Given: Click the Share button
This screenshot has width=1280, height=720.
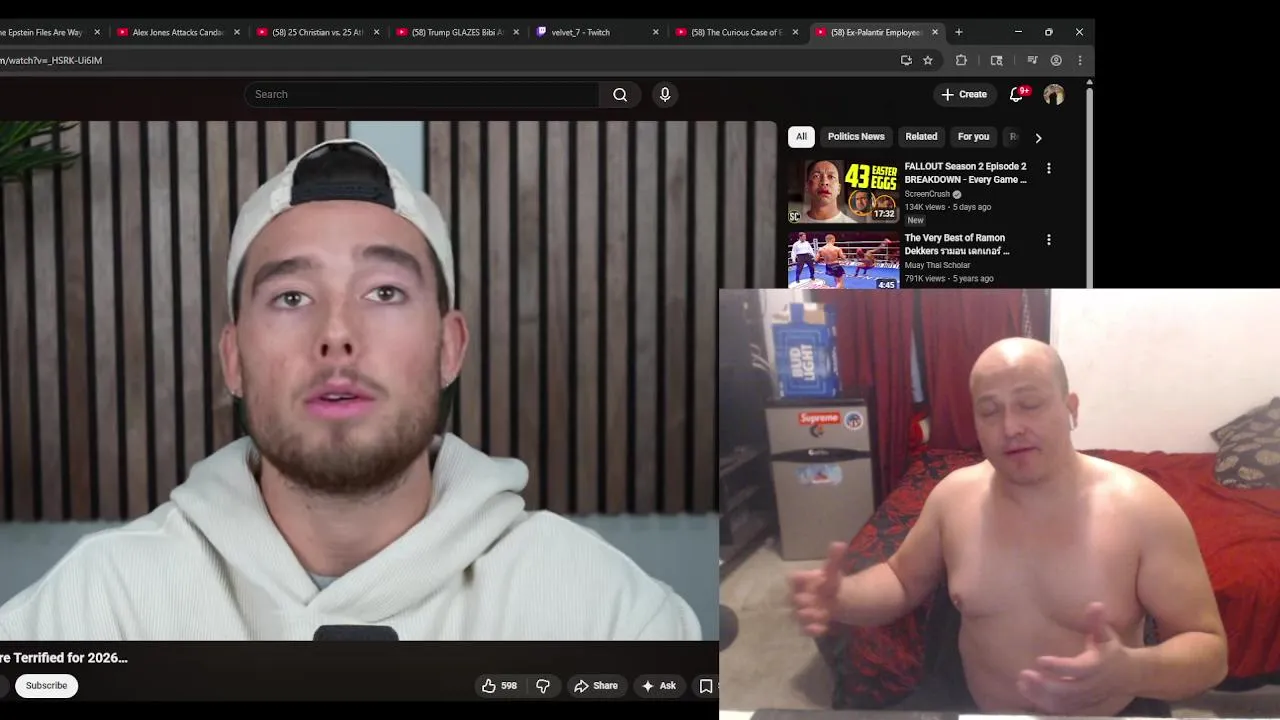Looking at the screenshot, I should point(595,685).
